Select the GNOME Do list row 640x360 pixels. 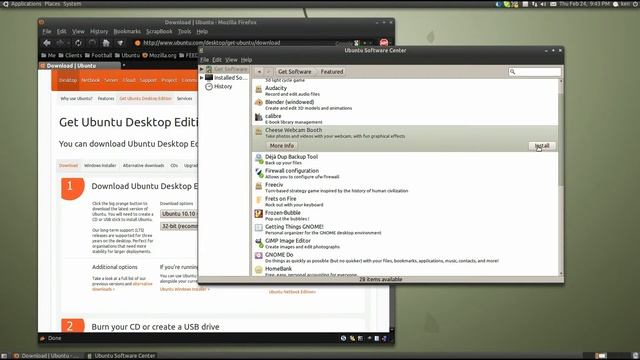[x=405, y=258]
